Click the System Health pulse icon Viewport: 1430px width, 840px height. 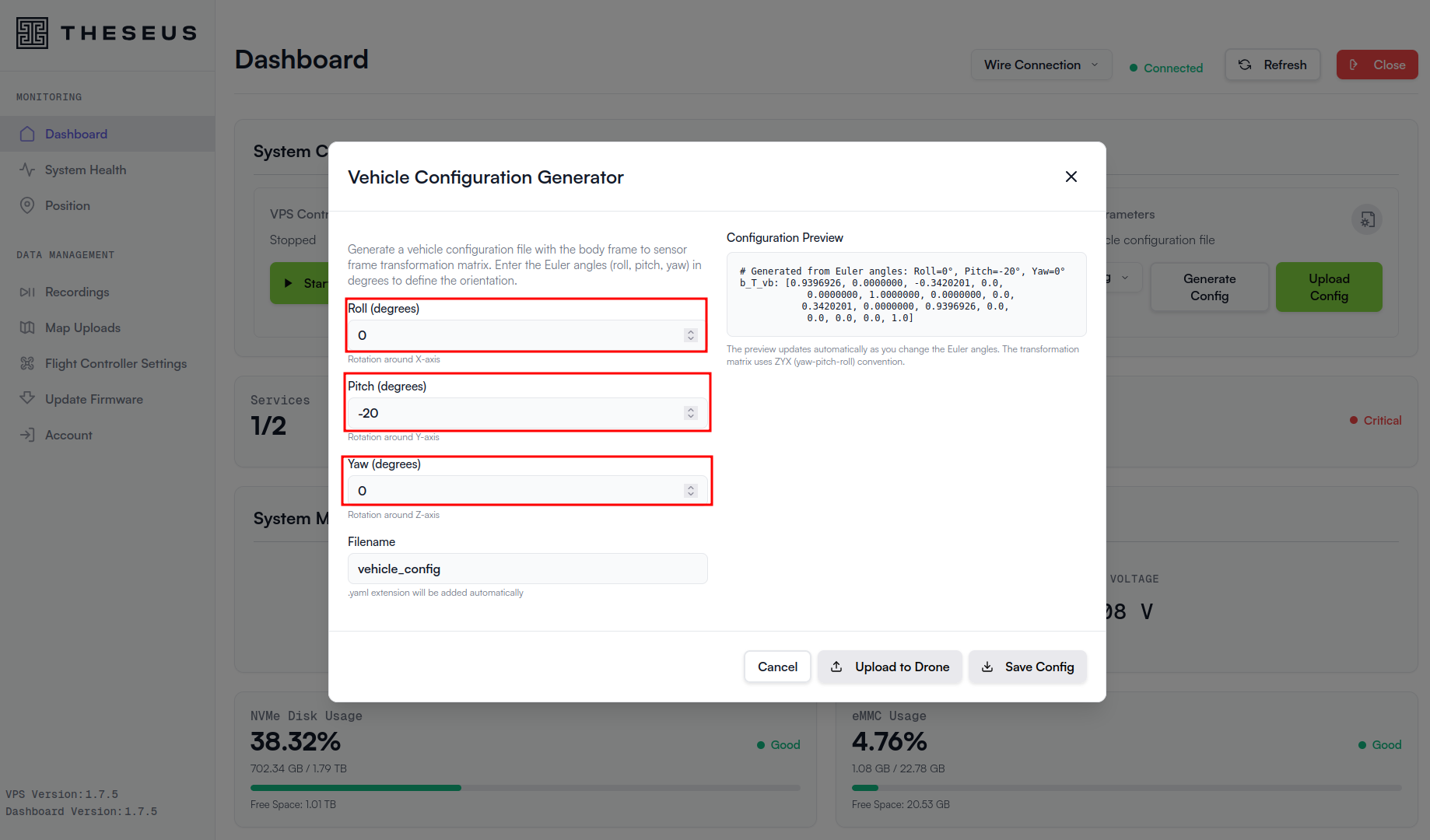(x=27, y=170)
